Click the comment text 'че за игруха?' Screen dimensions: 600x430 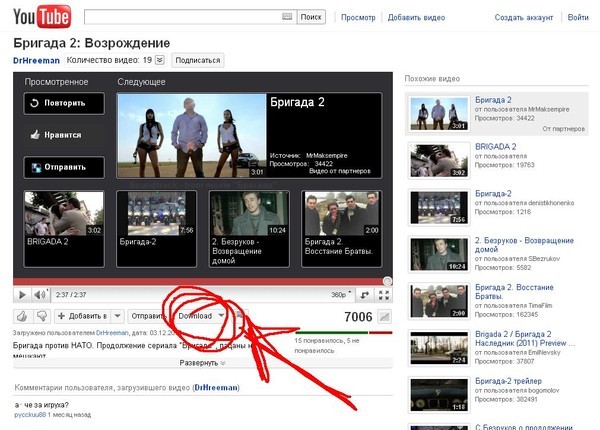pyautogui.click(x=46, y=405)
